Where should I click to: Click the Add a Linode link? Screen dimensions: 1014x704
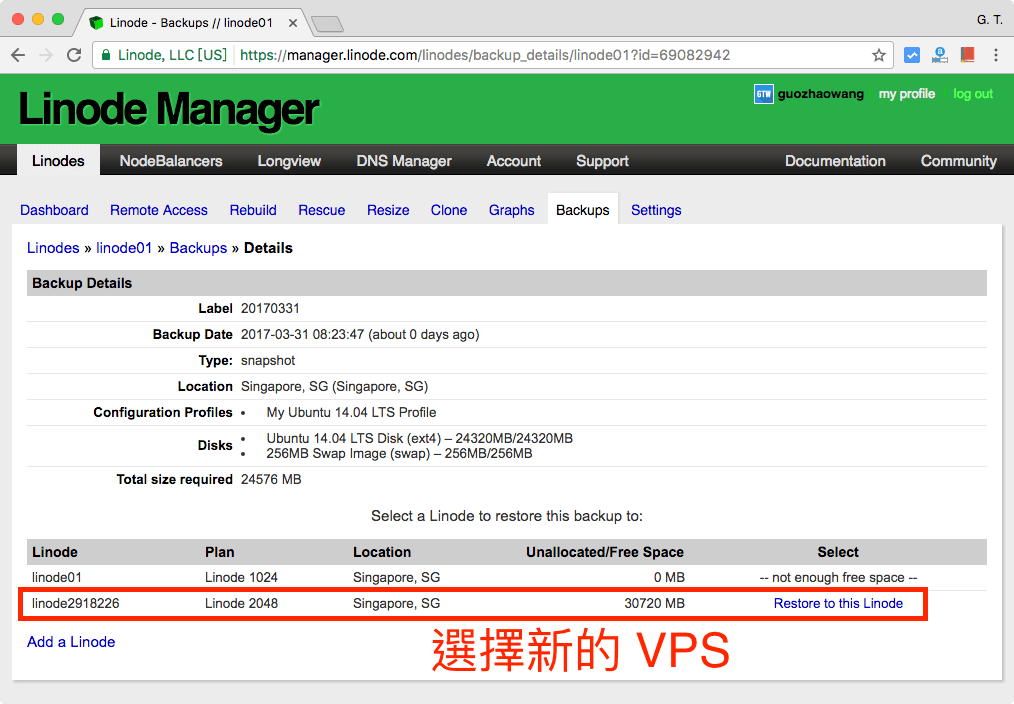coord(70,642)
